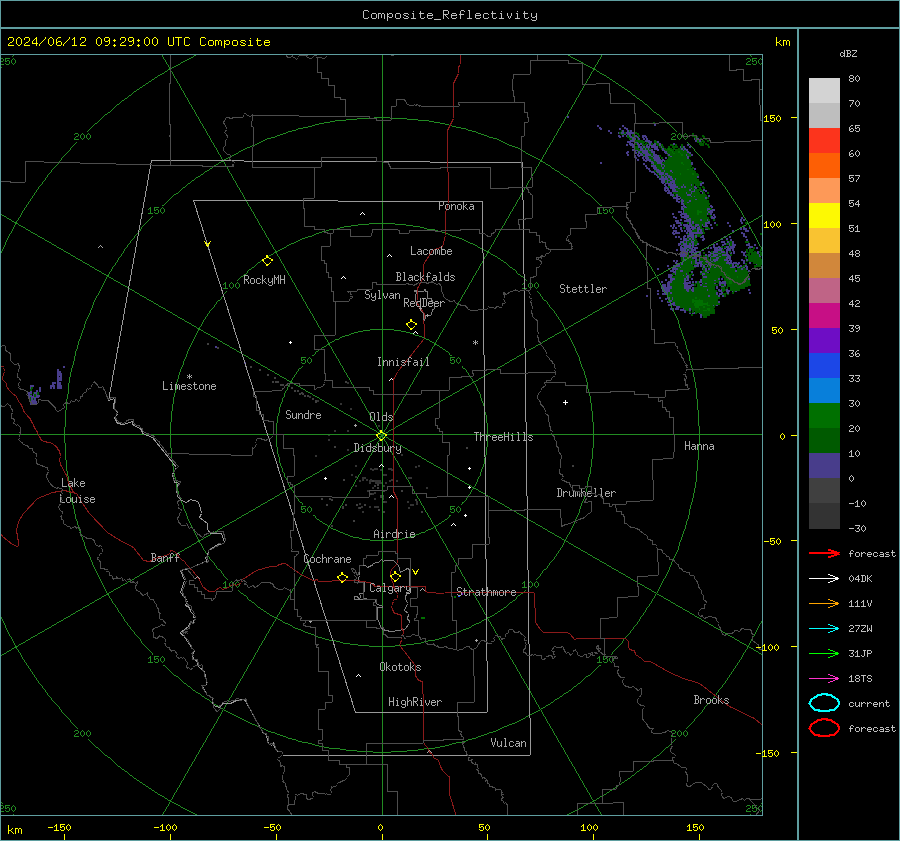Click the Composite_Reflectivity title
This screenshot has height=841, width=900.
point(449,15)
